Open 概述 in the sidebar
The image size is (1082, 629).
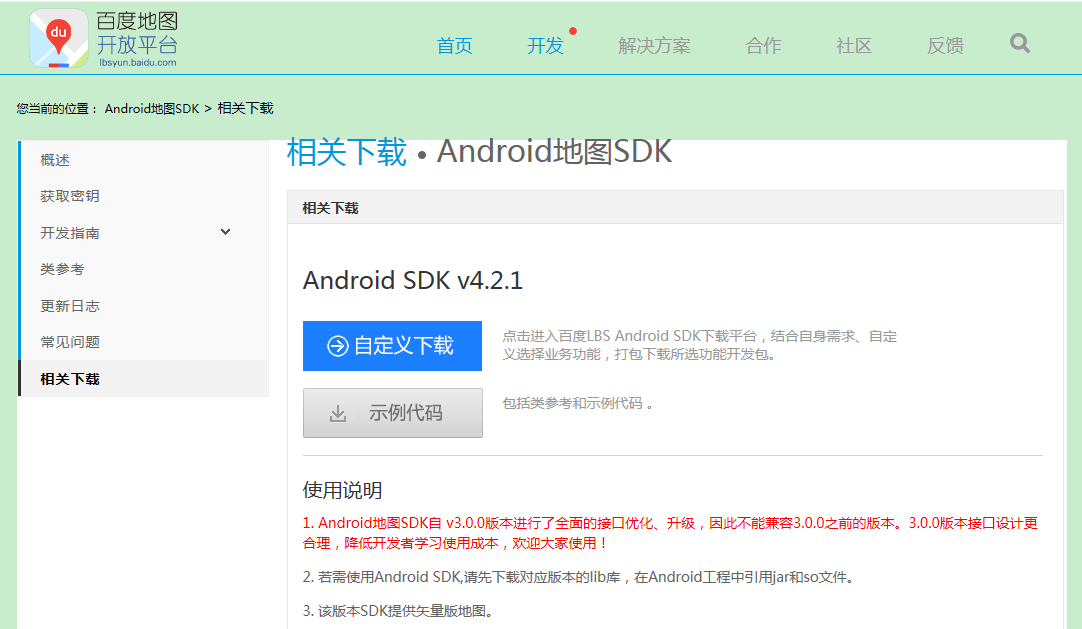(x=55, y=160)
